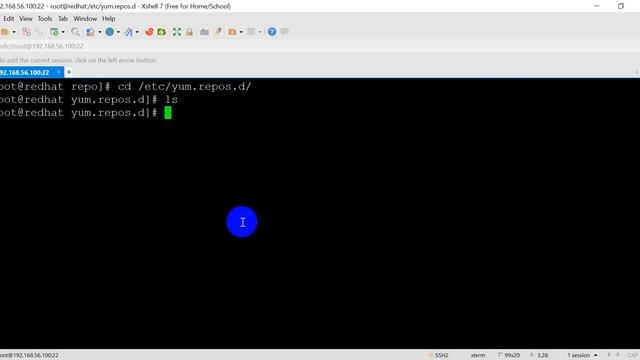
Task: Click the blue globe icon
Action: pos(110,32)
